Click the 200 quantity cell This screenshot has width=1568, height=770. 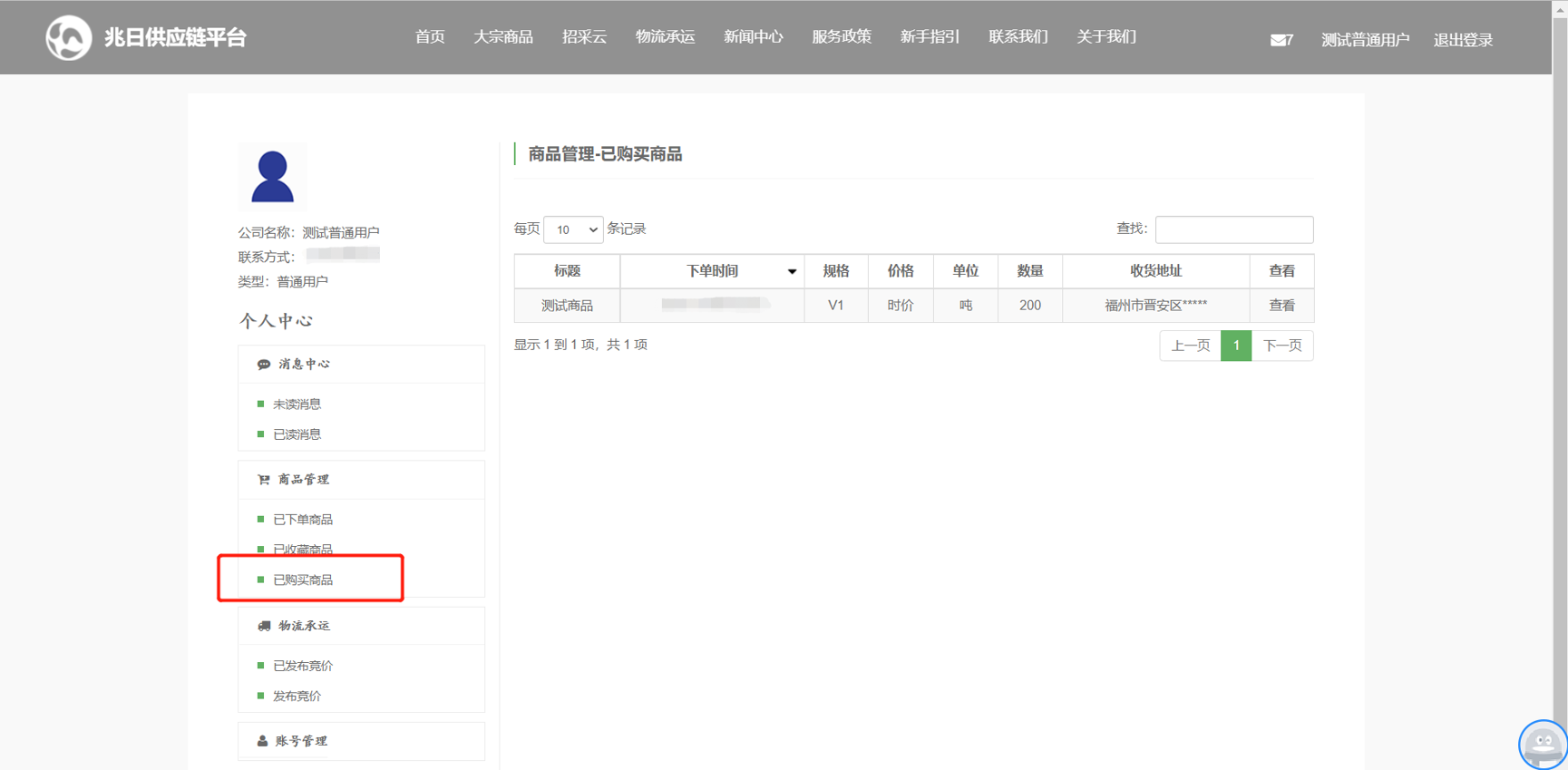coord(1029,306)
